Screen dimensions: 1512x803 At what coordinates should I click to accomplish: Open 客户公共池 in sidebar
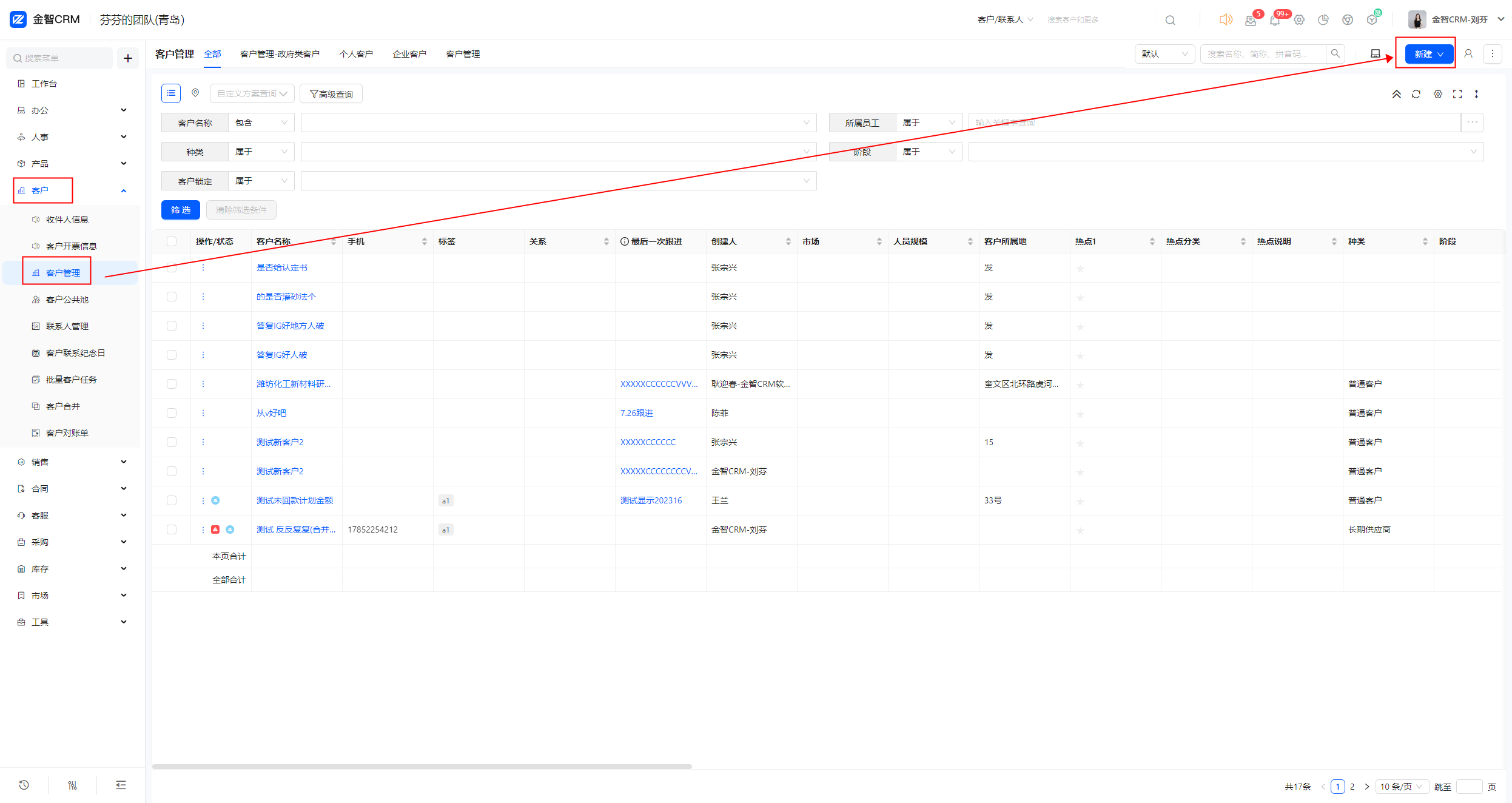(67, 300)
